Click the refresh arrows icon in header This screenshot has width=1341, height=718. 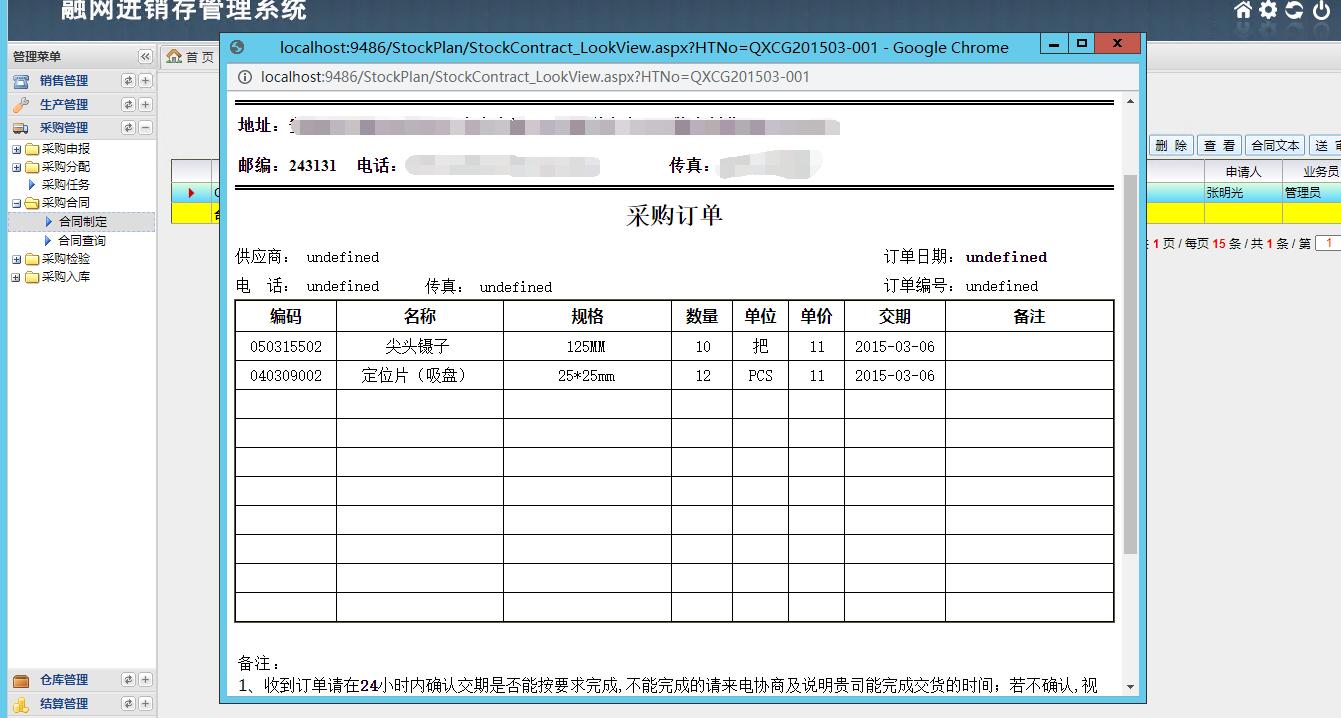1294,11
